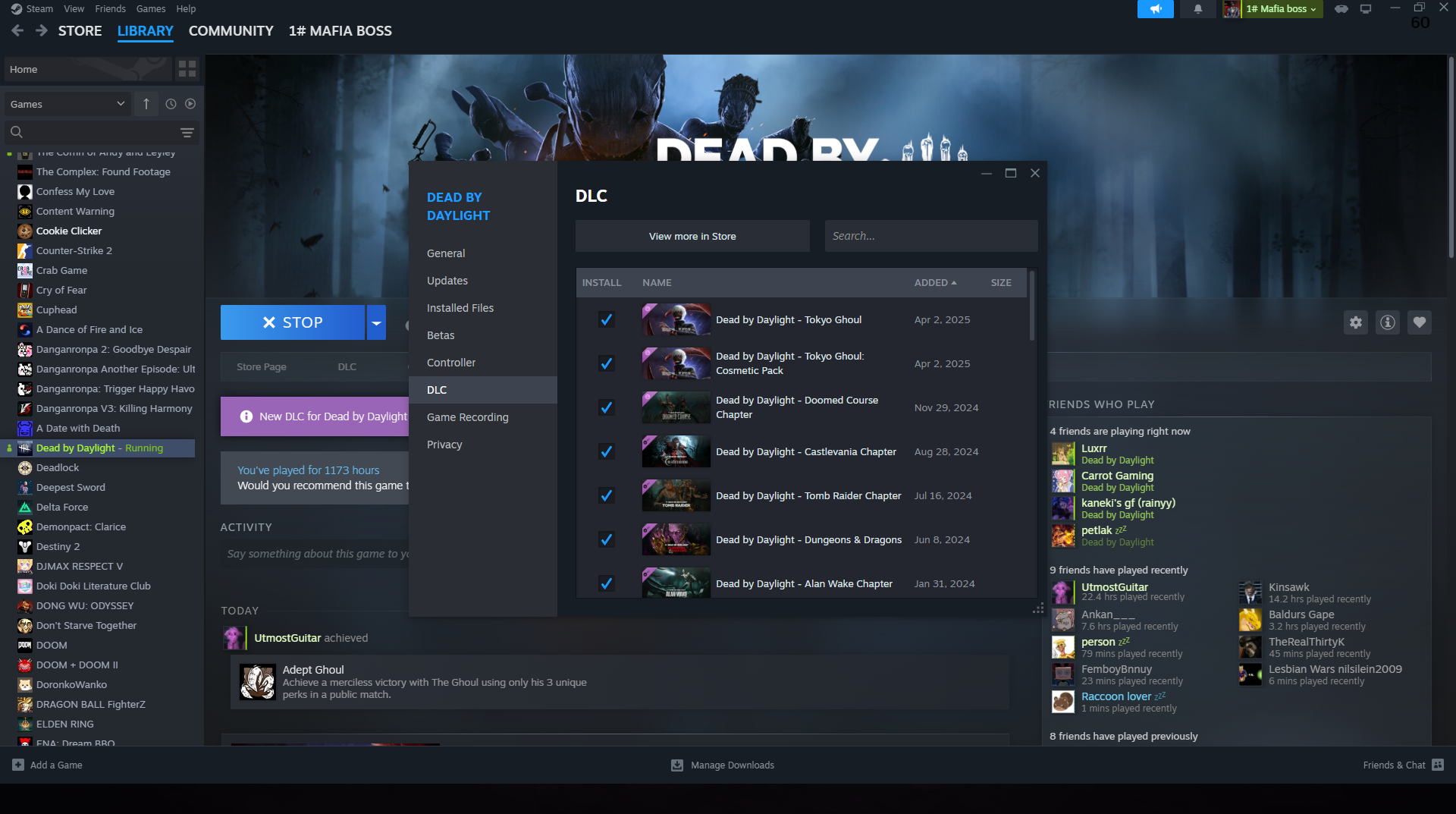1456x814 pixels.
Task: Sort DLC list by Name column
Action: tap(657, 283)
